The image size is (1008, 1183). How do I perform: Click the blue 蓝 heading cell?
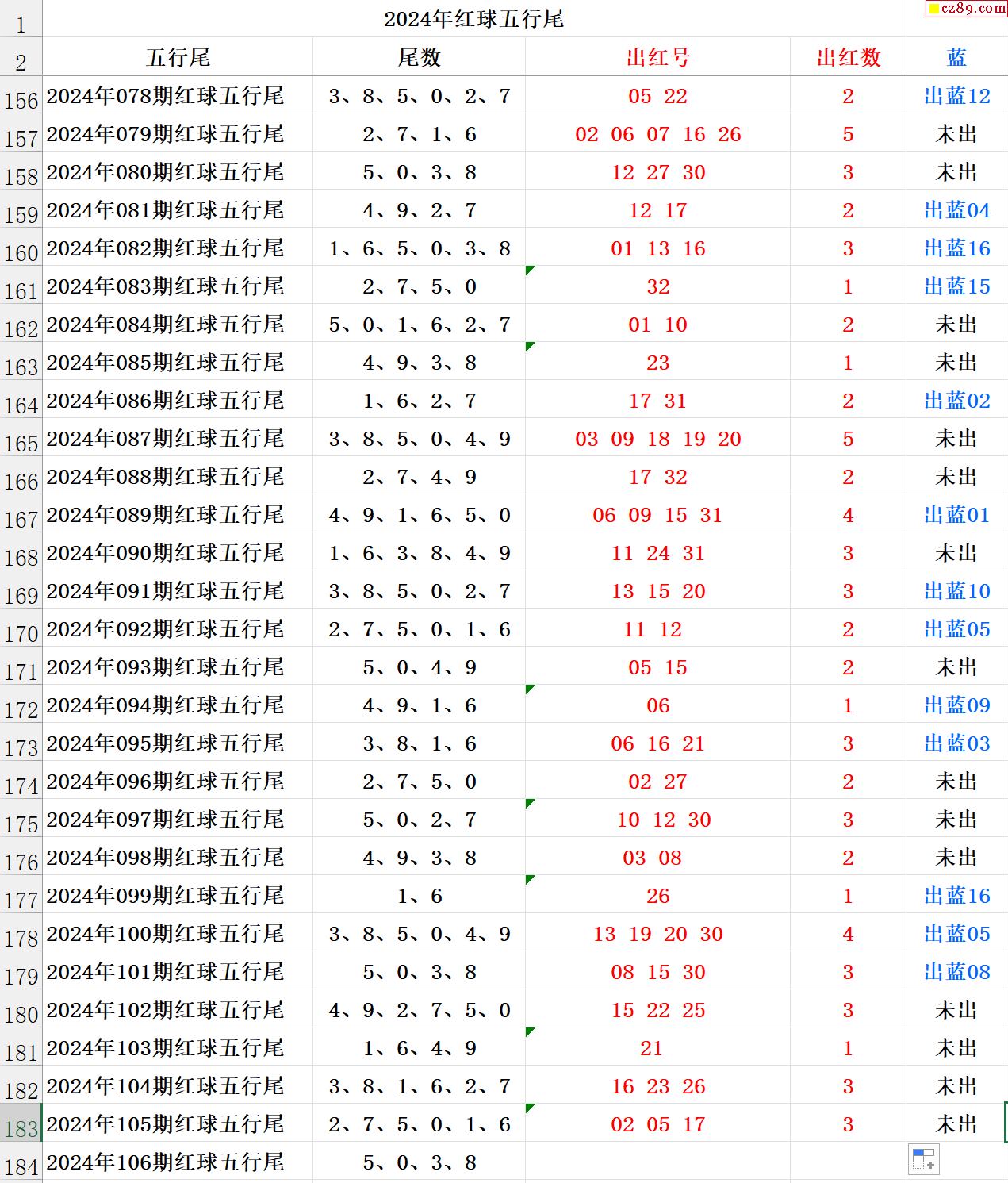(956, 57)
